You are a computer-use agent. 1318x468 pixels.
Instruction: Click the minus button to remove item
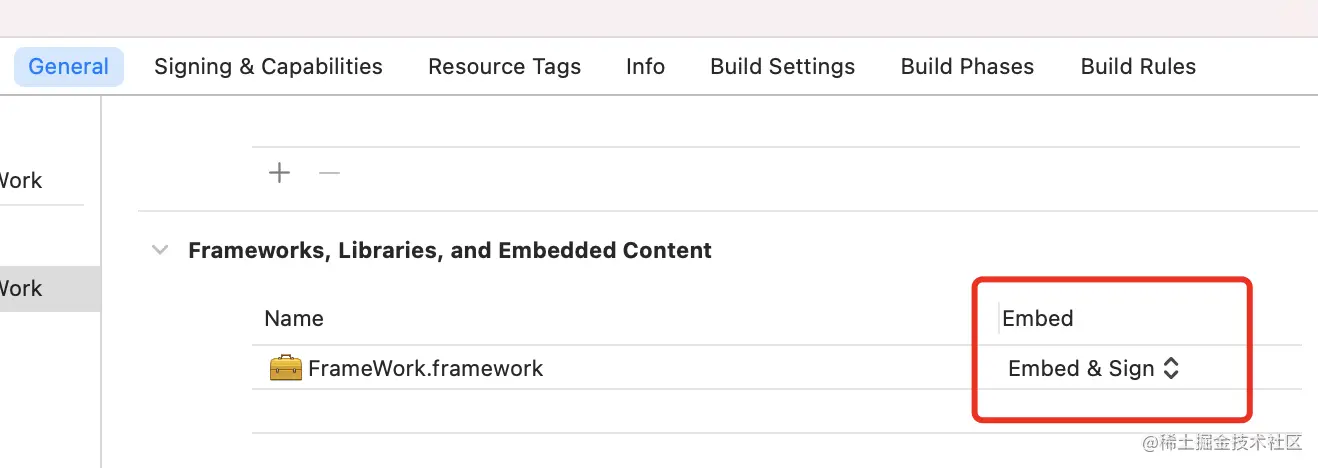pyautogui.click(x=329, y=173)
